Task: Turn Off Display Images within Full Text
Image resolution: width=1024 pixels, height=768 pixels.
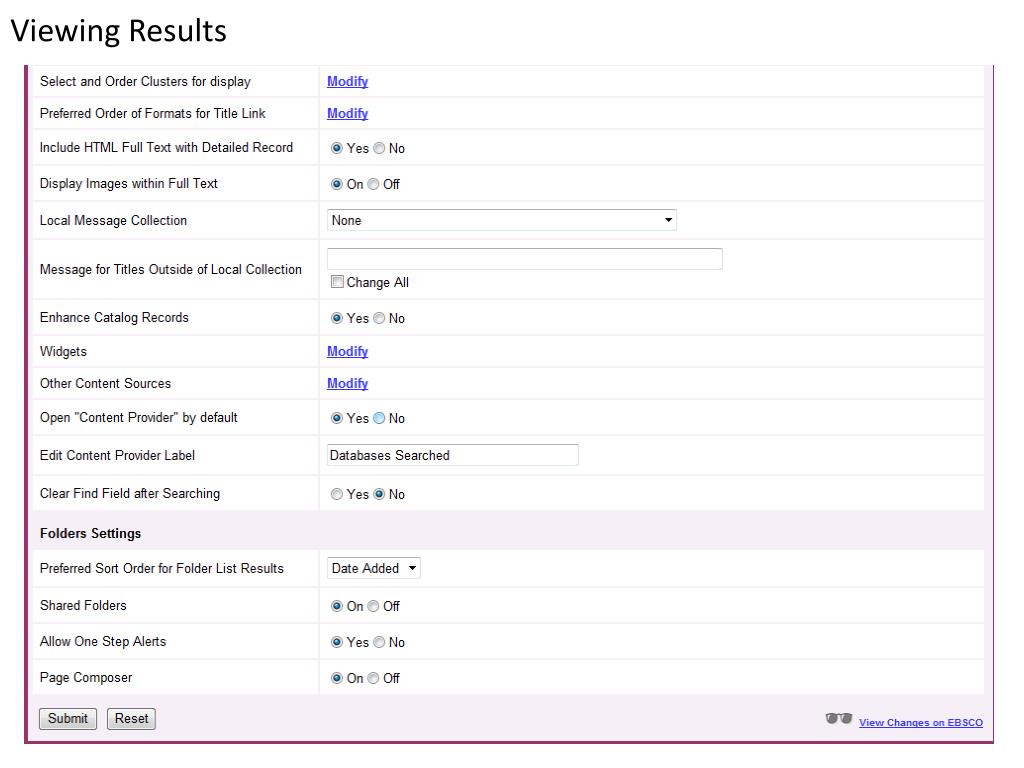Action: [x=374, y=184]
